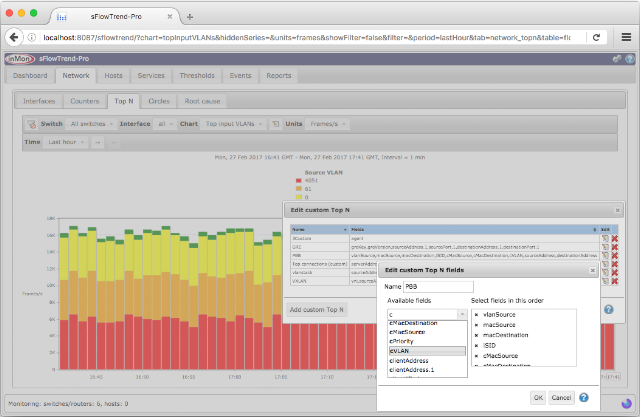
Task: Click the inMon logo
Action: click(20, 59)
